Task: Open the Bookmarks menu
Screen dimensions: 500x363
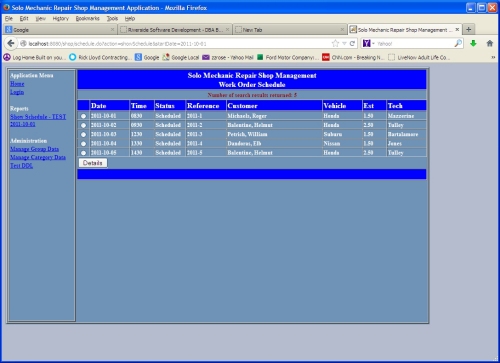Action: (88, 18)
